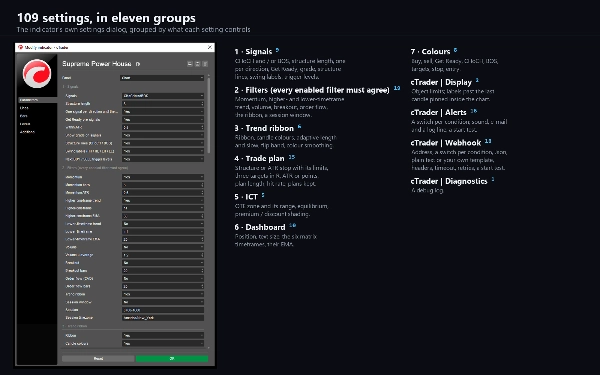The height and width of the screenshot is (375, 600).
Task: Click the '2 · Filters (every enabled filter must agree)' heading
Action: point(312,90)
